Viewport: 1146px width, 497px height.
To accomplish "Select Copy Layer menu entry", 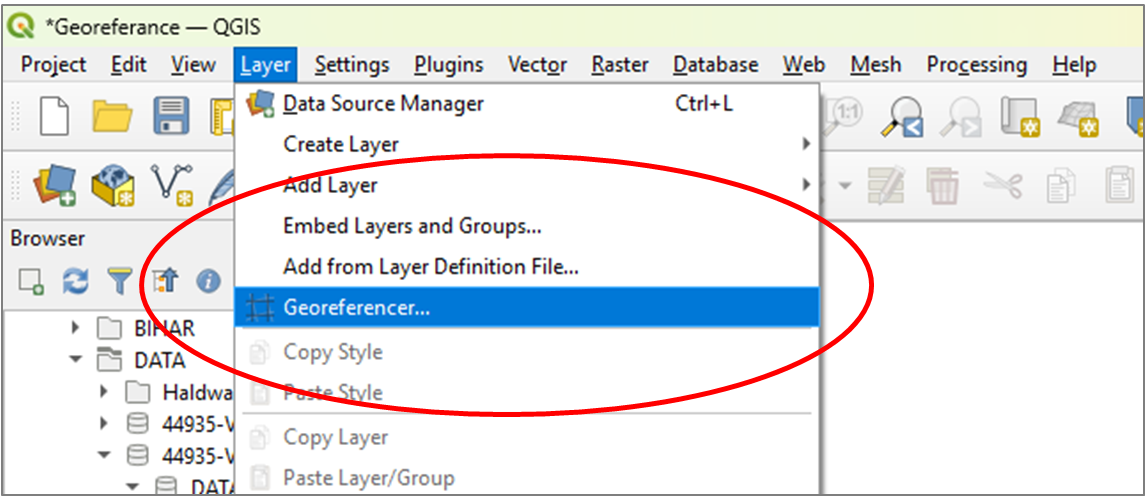I will [527, 438].
